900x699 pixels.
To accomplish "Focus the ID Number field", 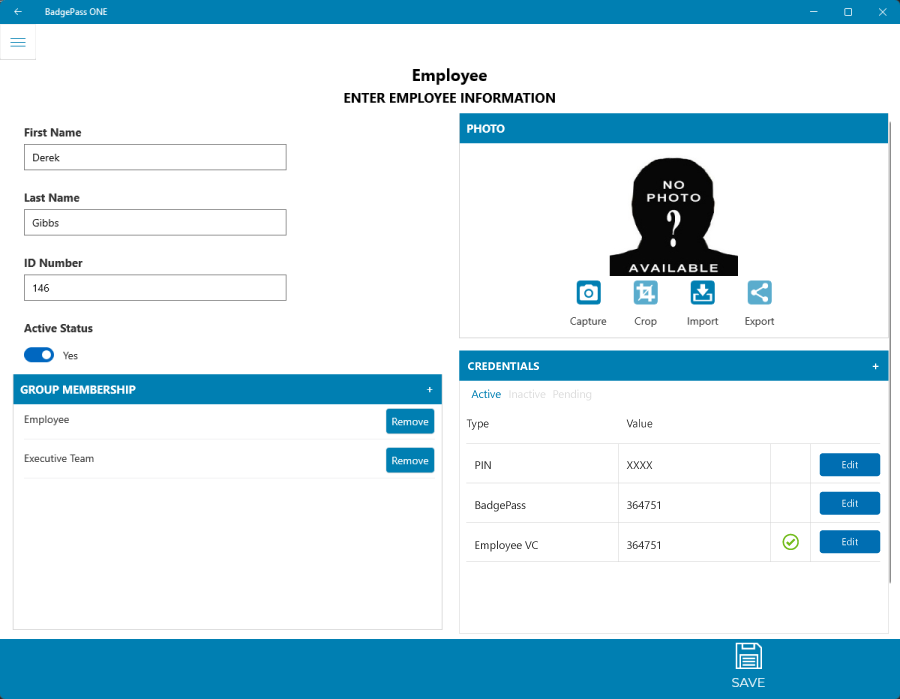I will click(155, 288).
